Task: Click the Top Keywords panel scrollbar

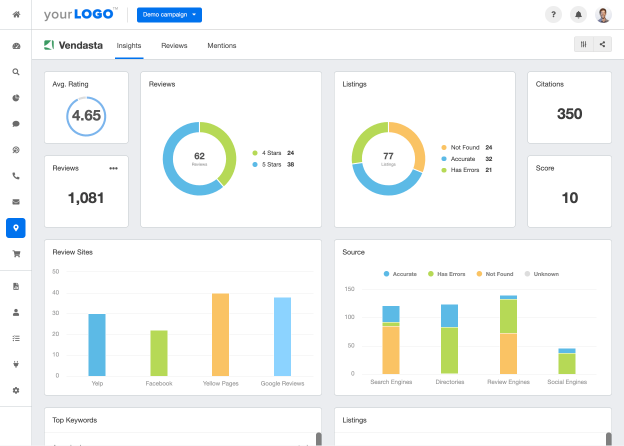Action: click(x=319, y=439)
